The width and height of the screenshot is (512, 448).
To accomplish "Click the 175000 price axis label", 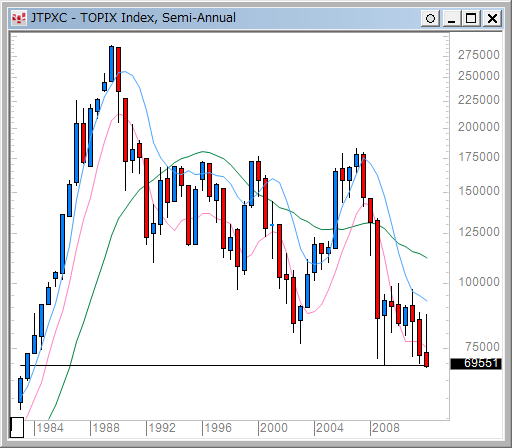I will 479,157.
